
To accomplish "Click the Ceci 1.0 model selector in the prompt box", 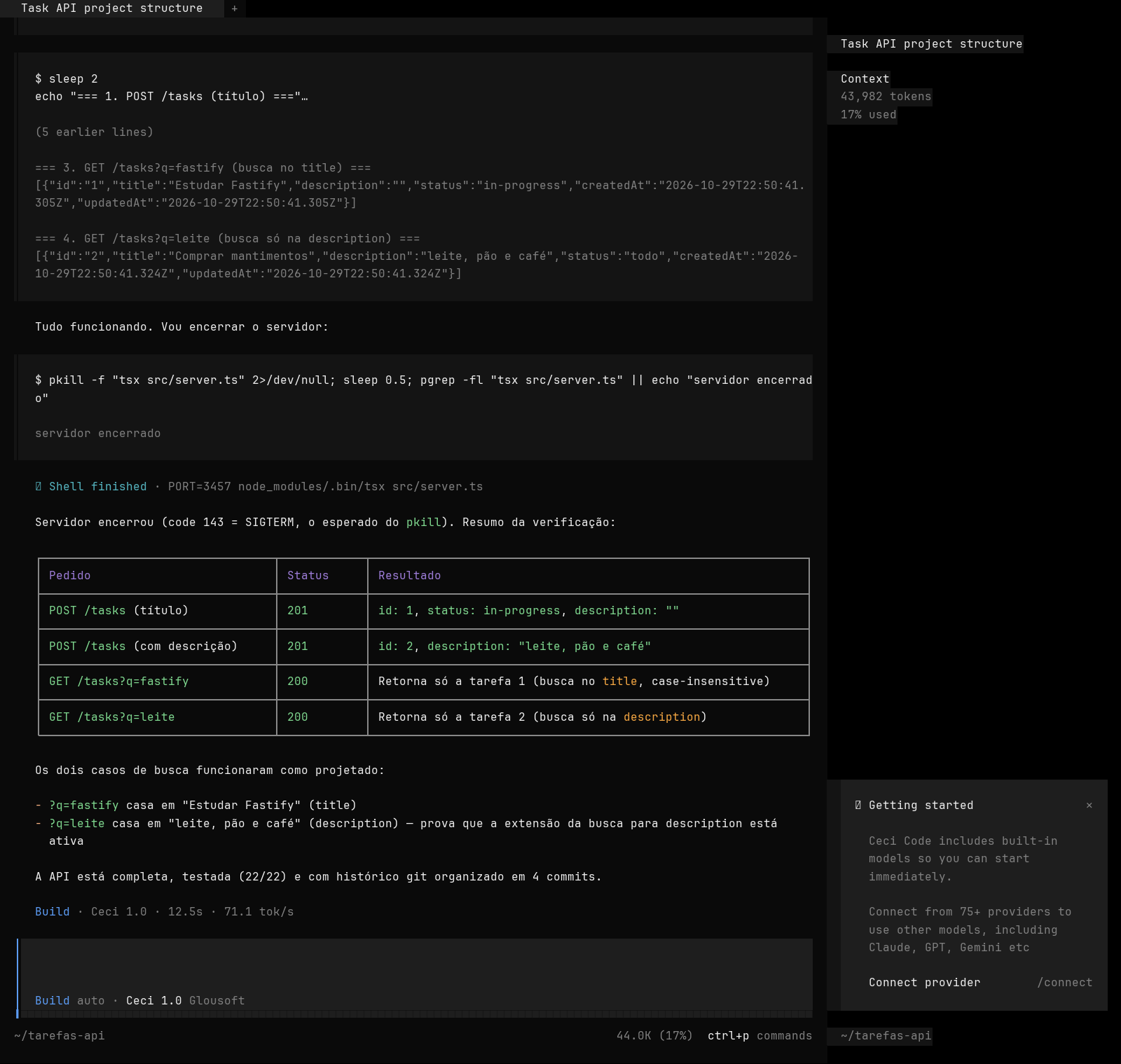I will point(153,1001).
